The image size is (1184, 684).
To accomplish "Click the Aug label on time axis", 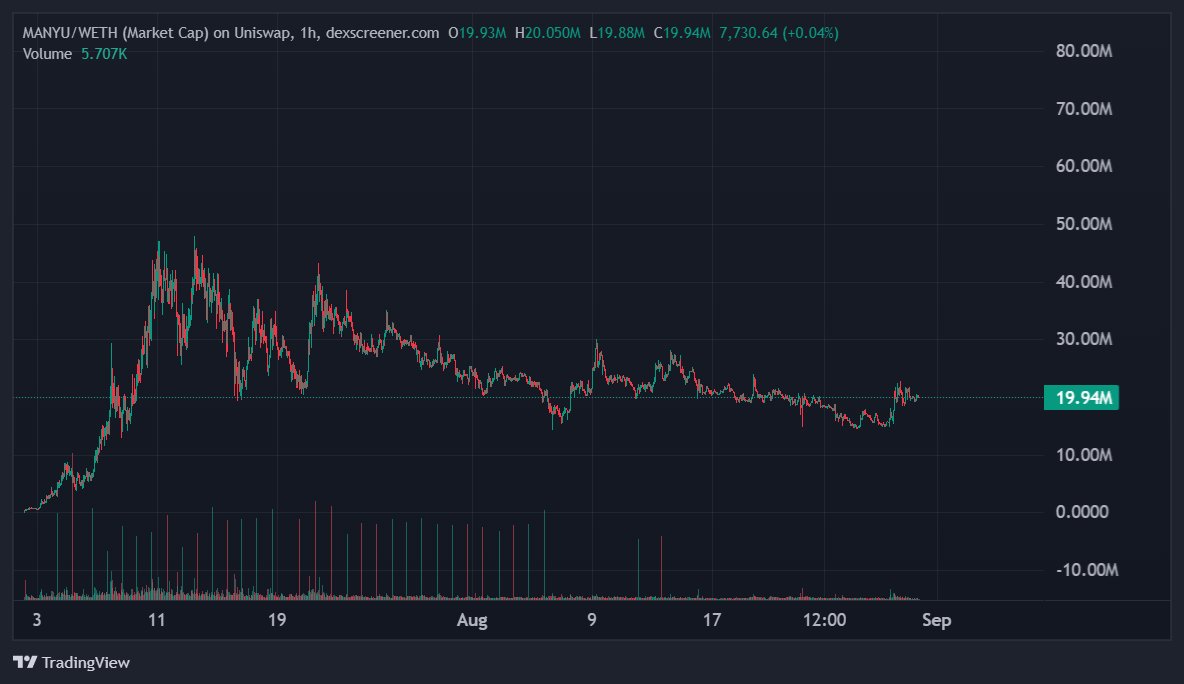I will [x=472, y=620].
